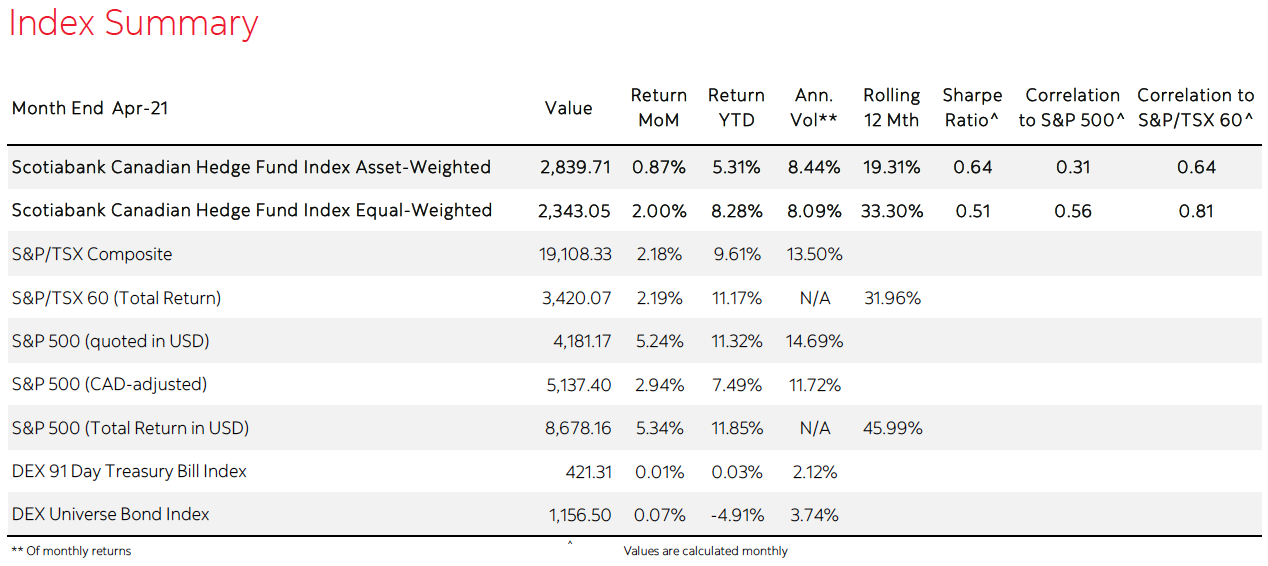
Task: Click the -4.91% YTD return cell
Action: 735,515
